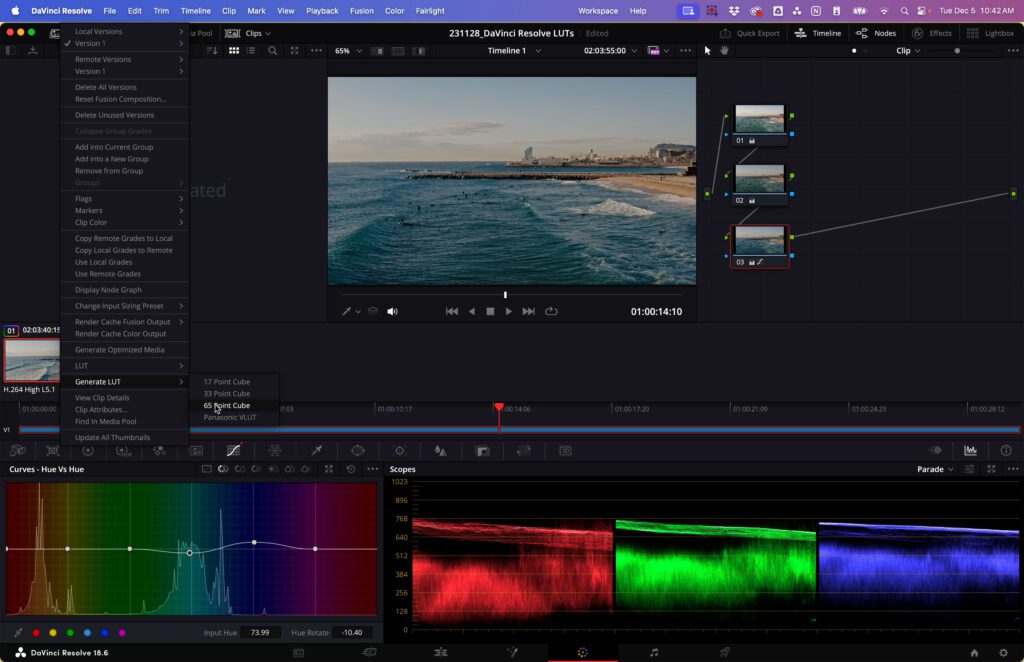
Task: Toggle Nodes panel visibility
Action: click(876, 33)
